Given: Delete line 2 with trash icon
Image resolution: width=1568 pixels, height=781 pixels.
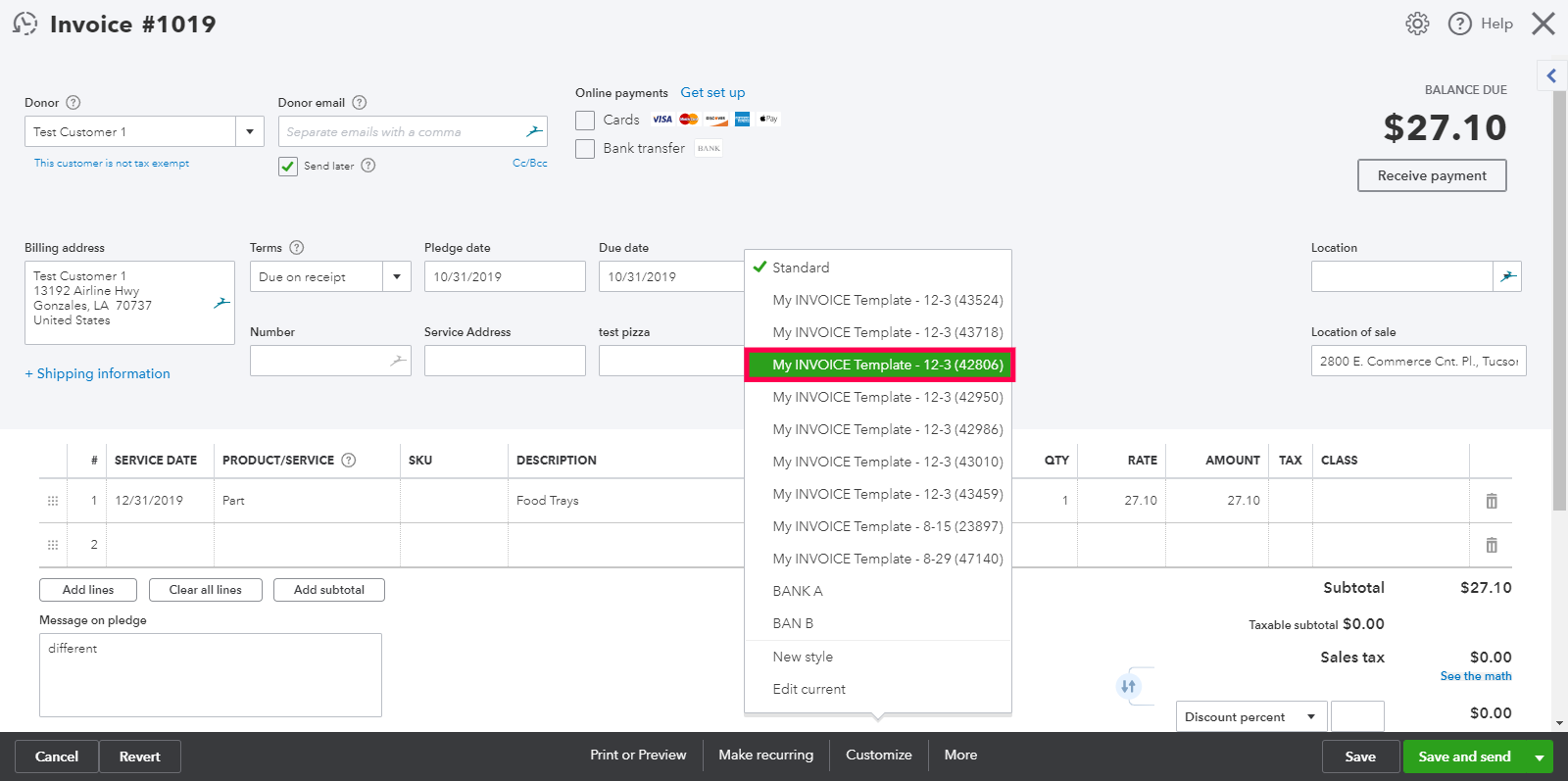Looking at the screenshot, I should pos(1492,545).
